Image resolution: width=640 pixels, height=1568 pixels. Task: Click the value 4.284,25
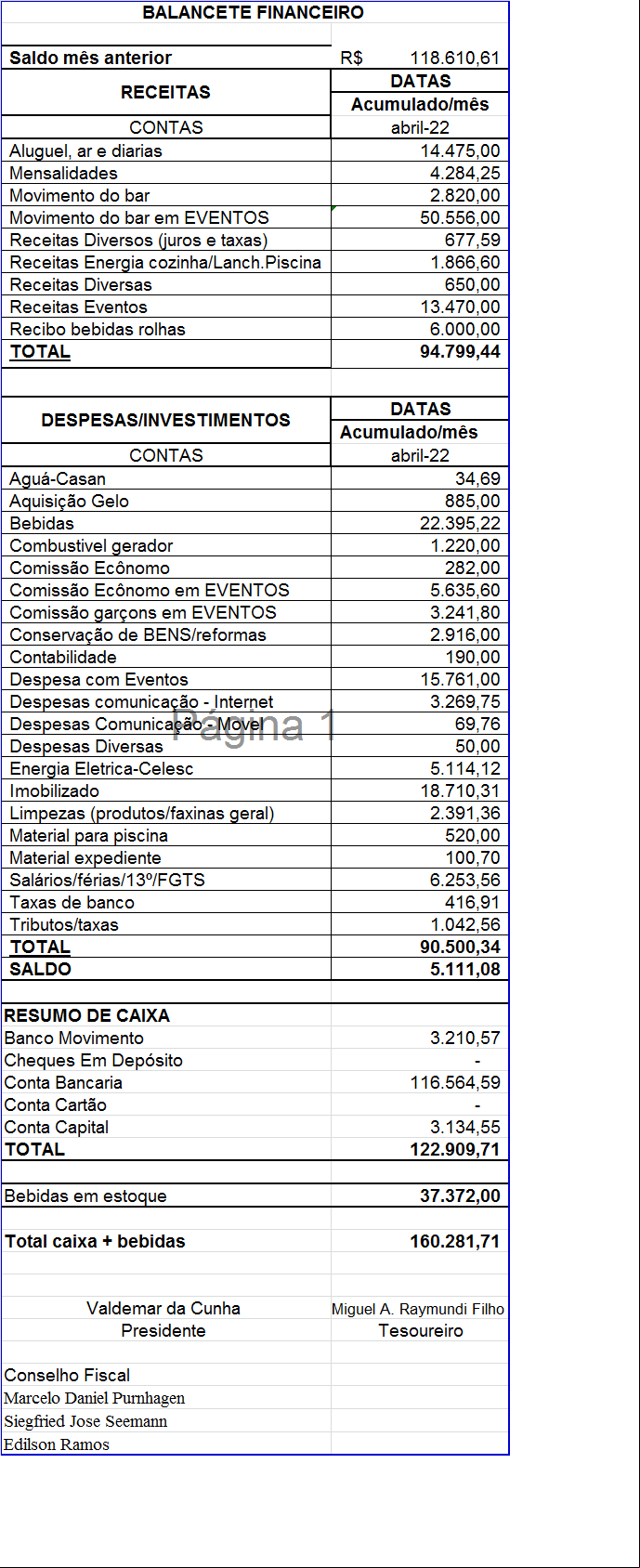[x=464, y=173]
